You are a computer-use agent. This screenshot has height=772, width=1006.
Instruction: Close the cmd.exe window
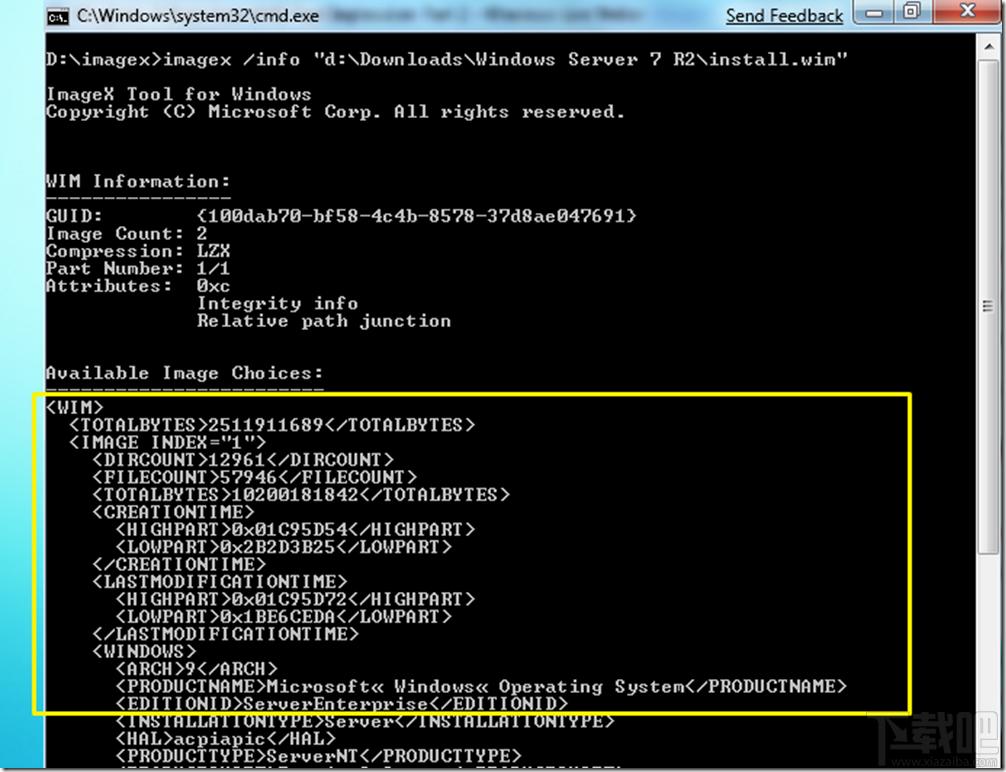(x=968, y=12)
